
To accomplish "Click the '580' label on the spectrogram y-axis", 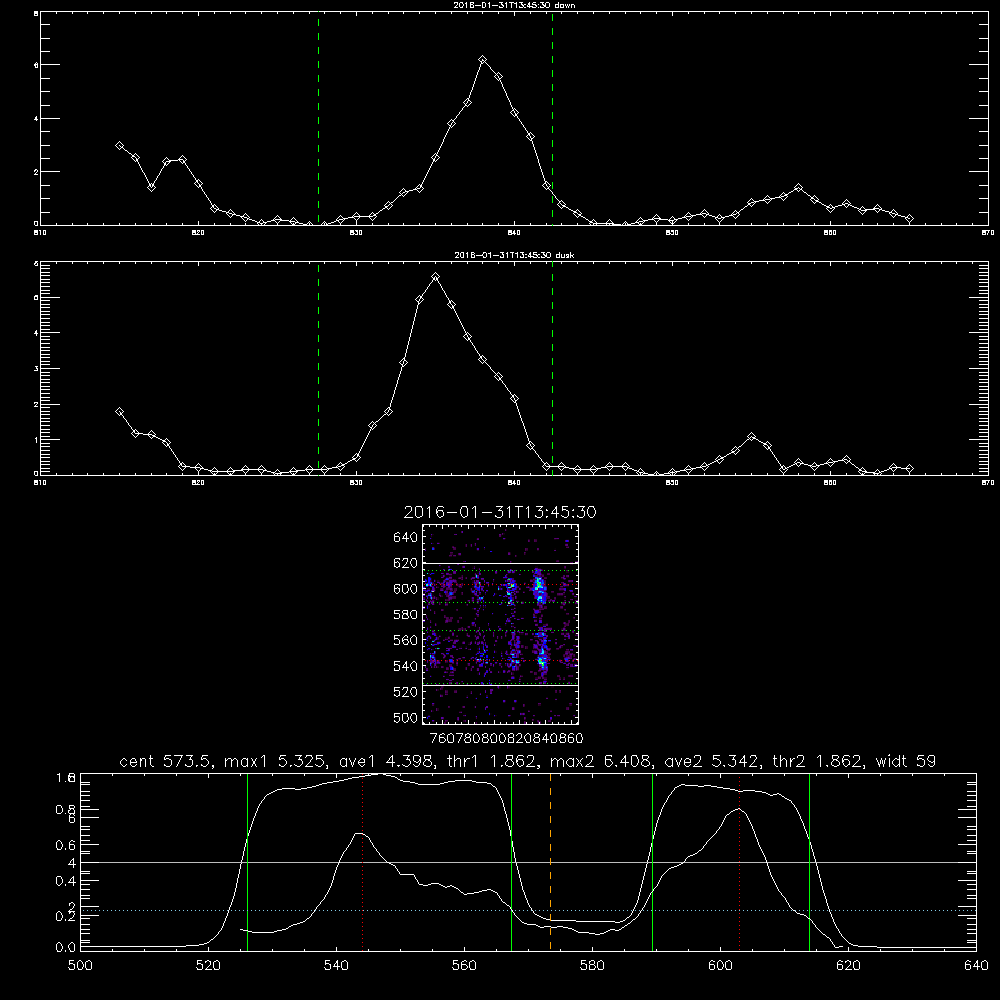I will point(406,615).
